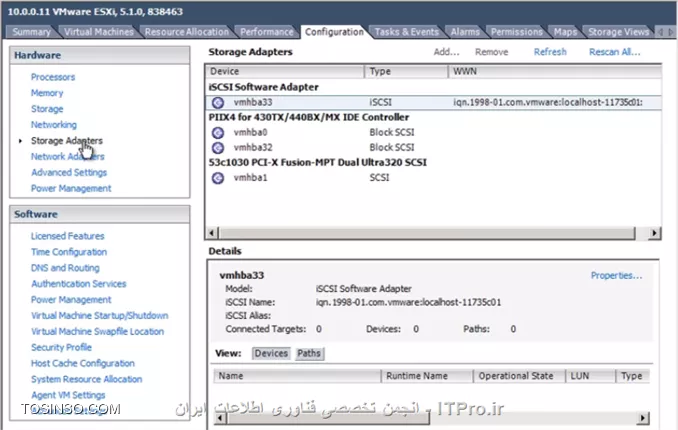Click tab strip scroll-left arrow
678x430 pixels.
point(660,32)
